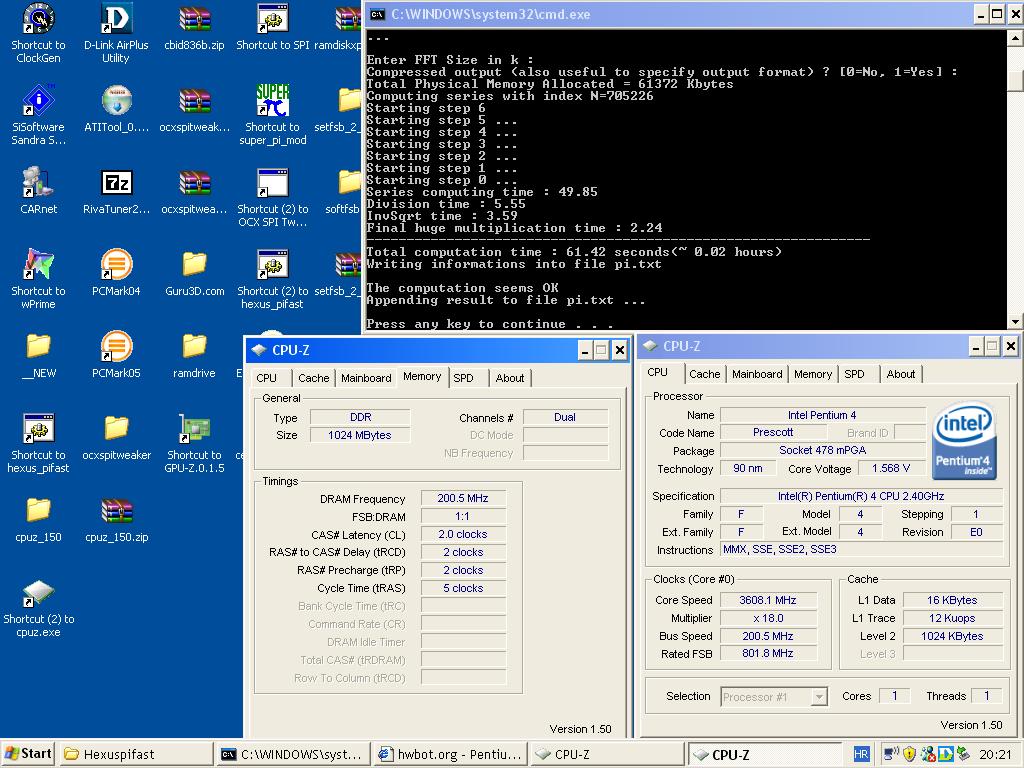This screenshot has height=768, width=1024.
Task: Open the Shortcut to SPI icon
Action: click(x=272, y=20)
